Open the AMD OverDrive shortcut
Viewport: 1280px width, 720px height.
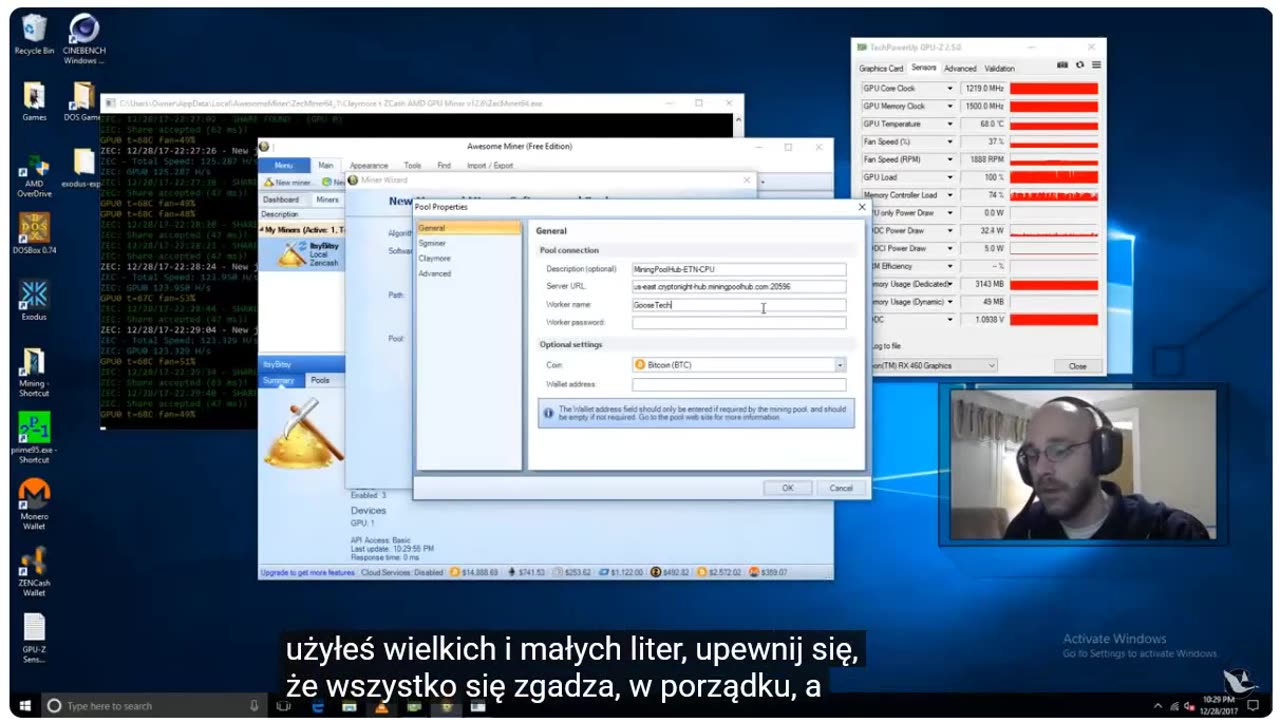pyautogui.click(x=34, y=176)
